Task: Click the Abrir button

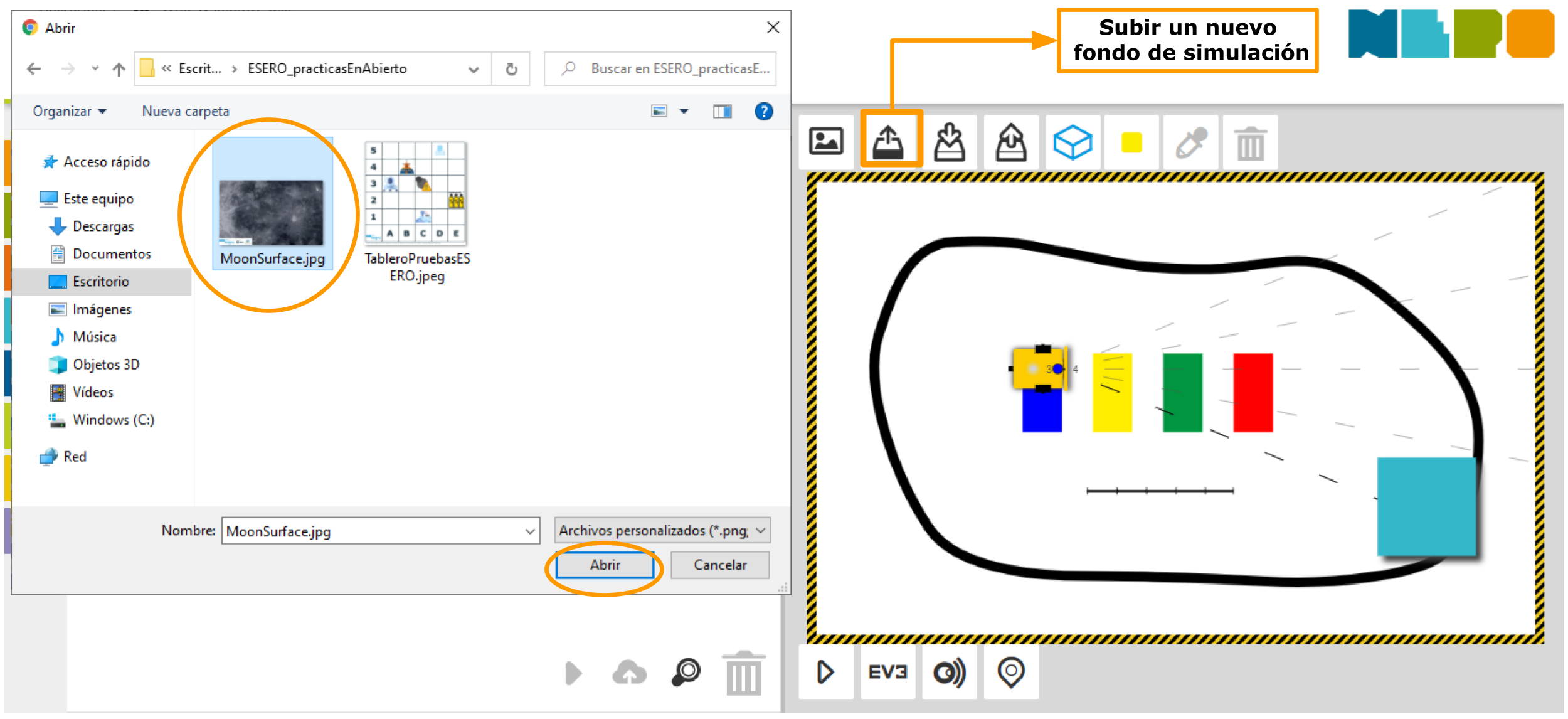Action: pos(605,565)
